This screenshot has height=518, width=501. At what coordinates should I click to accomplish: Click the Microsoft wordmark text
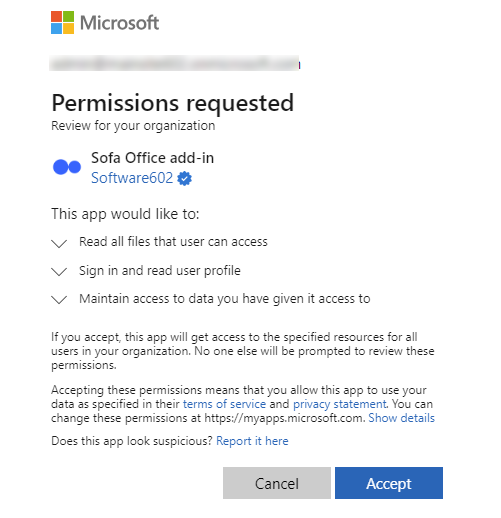(x=120, y=23)
